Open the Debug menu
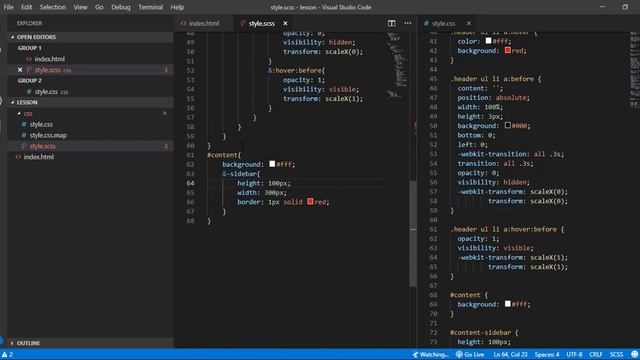This screenshot has height=360, width=640. coord(121,7)
